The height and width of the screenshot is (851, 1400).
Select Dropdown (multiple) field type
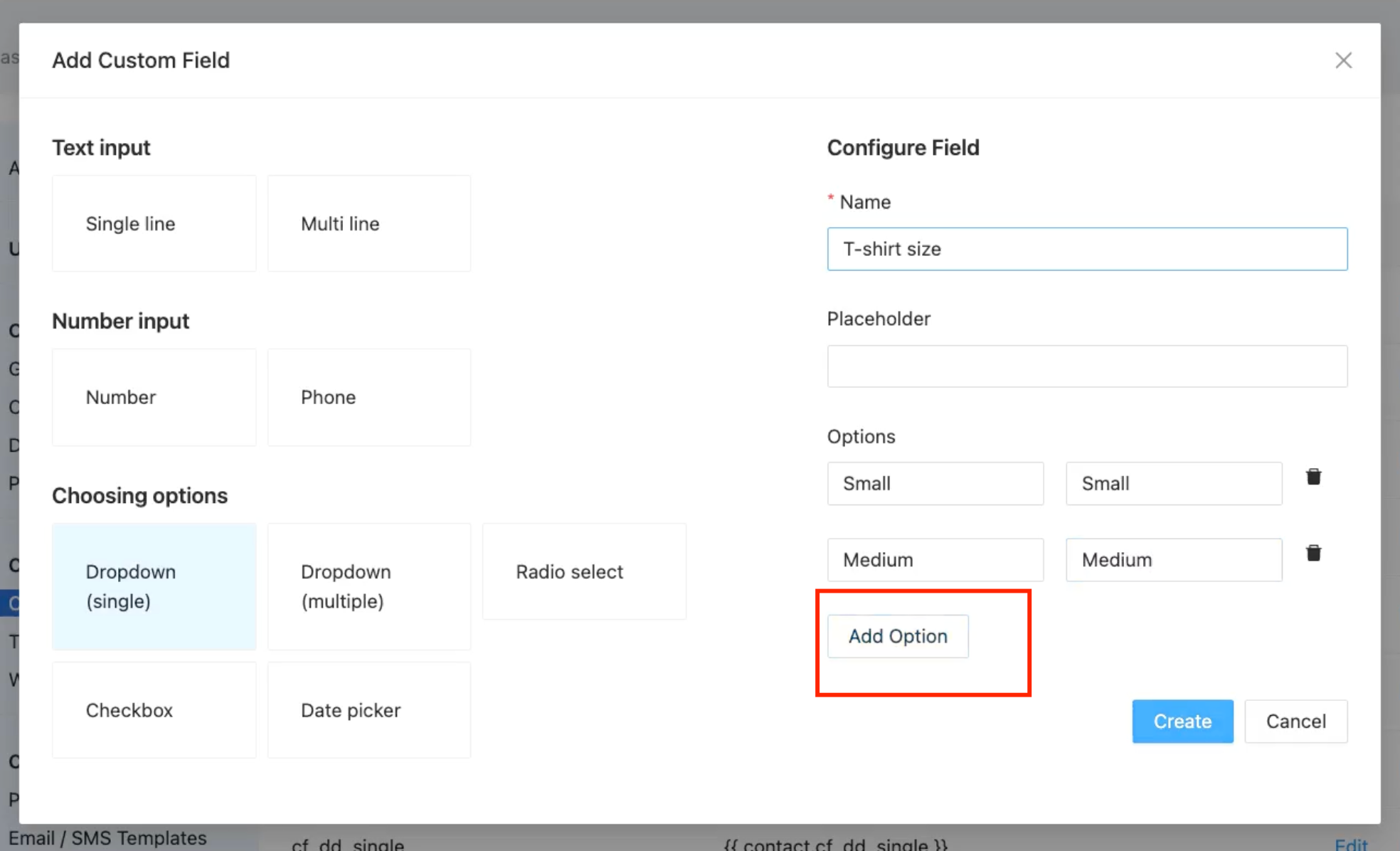[368, 586]
